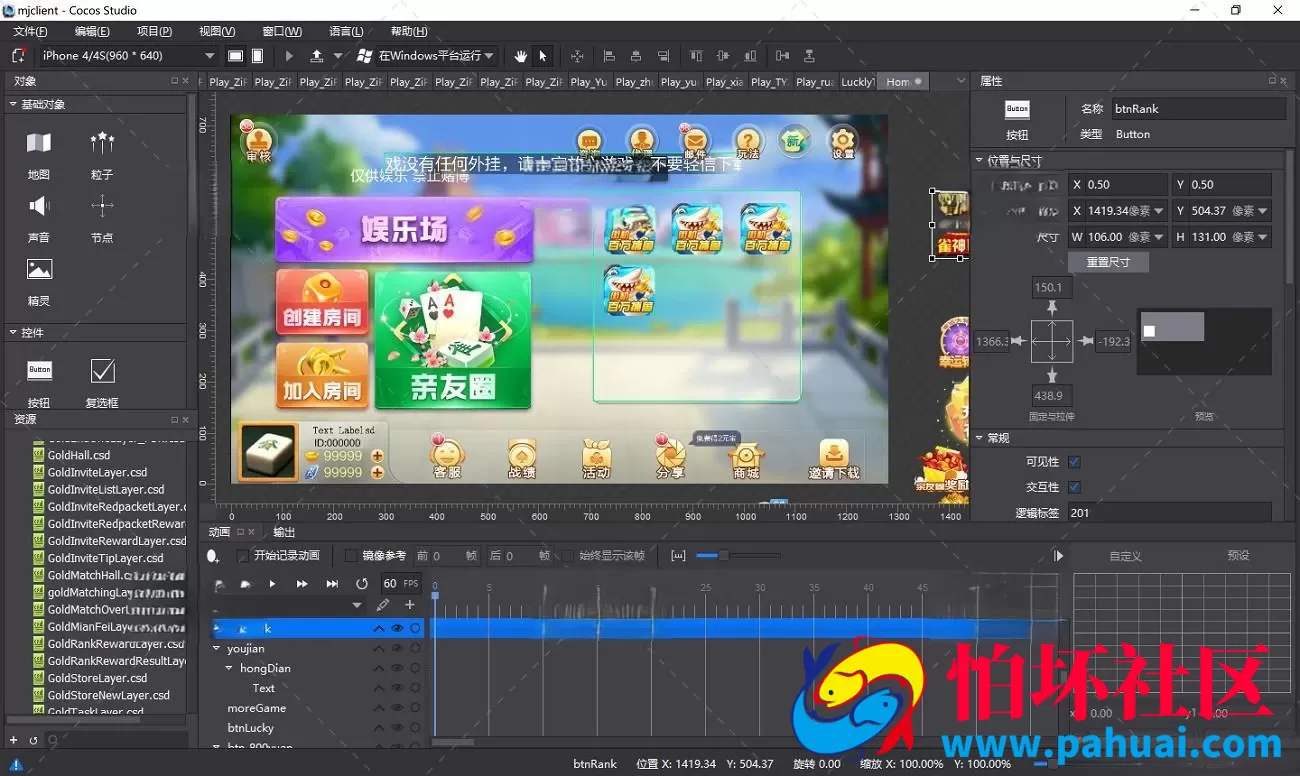Toggle the 交互性 (interactivity) checkbox

1074,487
